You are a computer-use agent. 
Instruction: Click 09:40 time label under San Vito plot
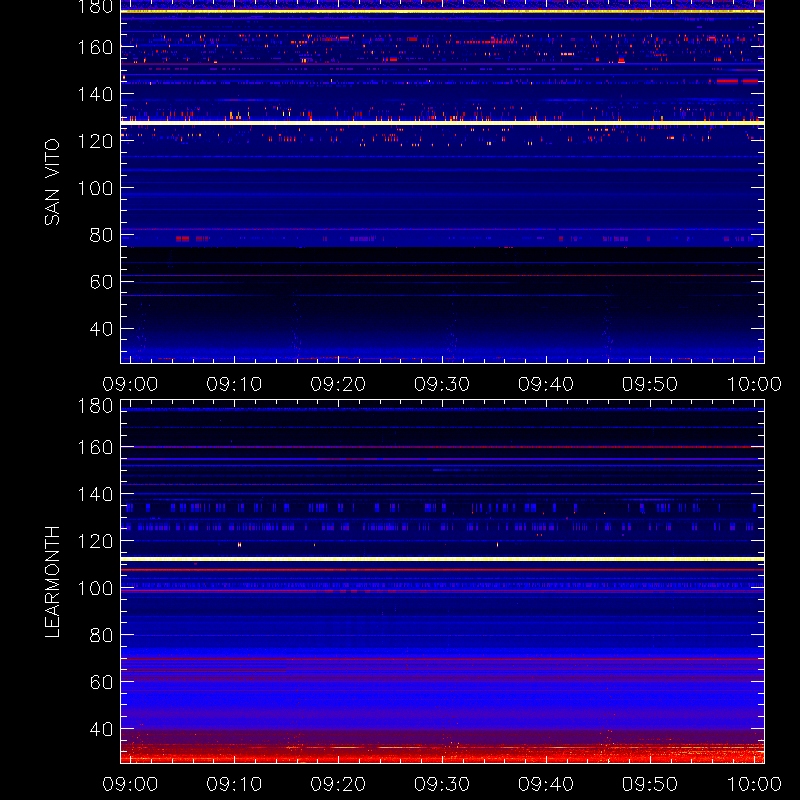pyautogui.click(x=546, y=384)
